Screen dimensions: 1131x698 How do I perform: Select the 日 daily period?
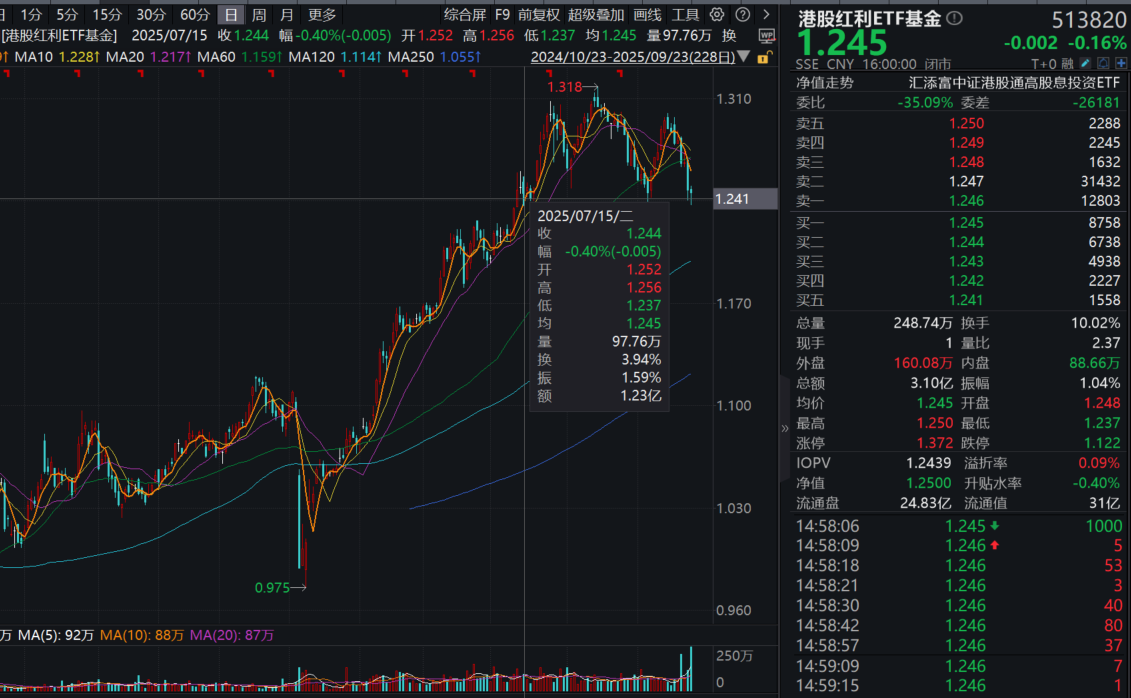(231, 15)
